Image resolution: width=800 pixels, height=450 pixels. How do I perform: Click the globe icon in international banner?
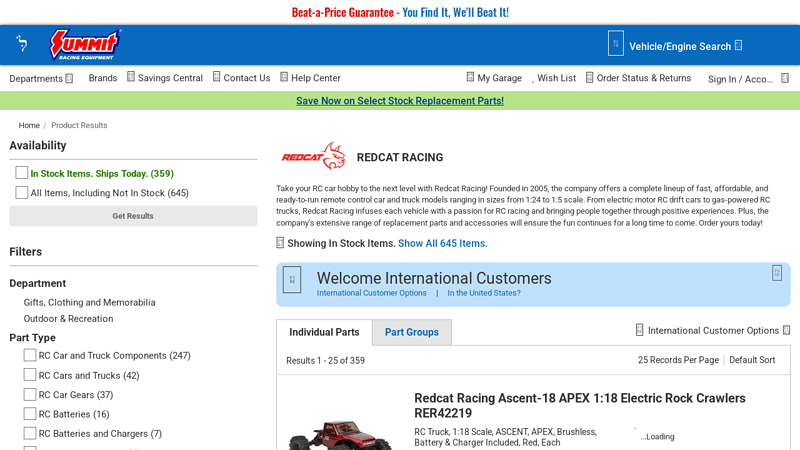[x=292, y=280]
